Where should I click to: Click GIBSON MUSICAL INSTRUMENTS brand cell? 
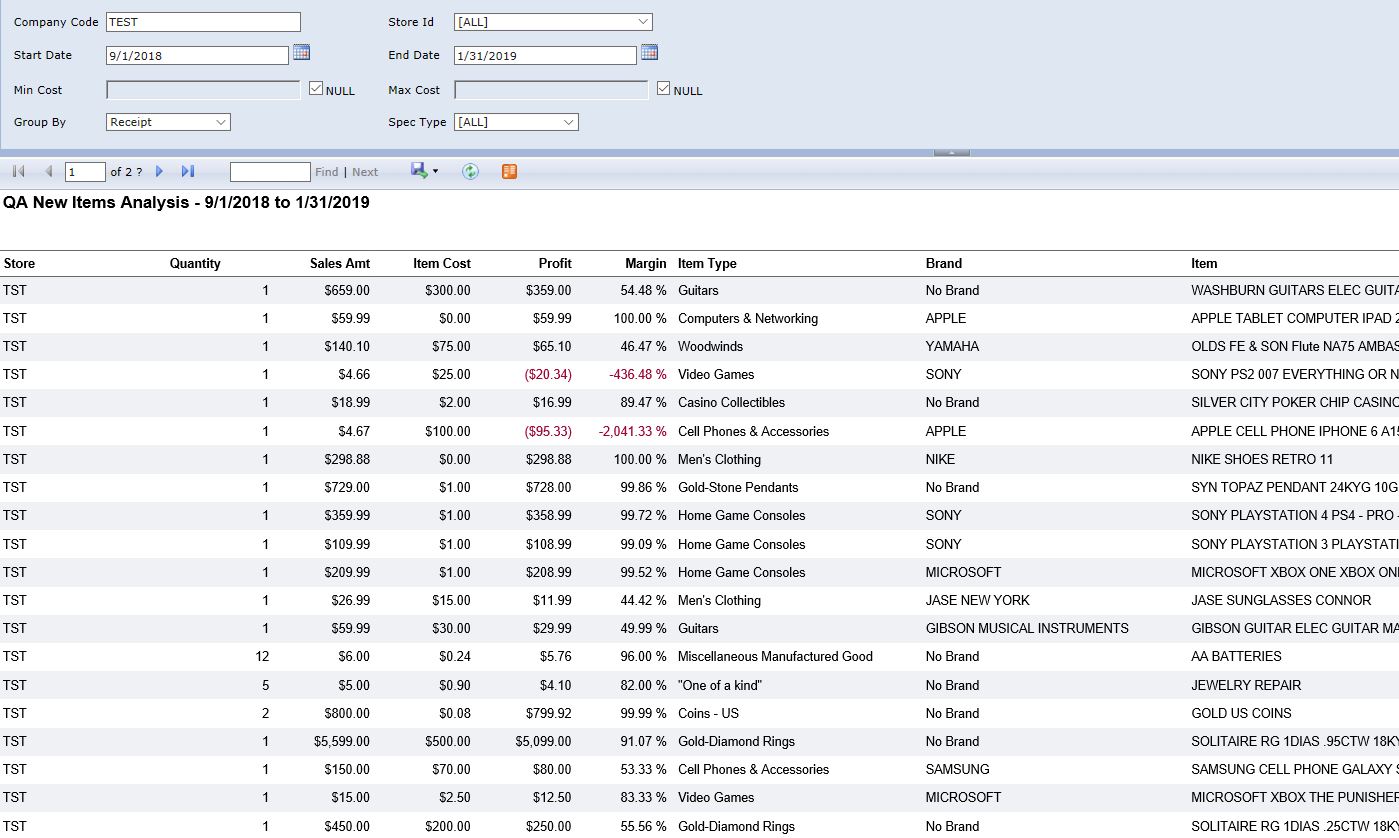pos(1027,629)
